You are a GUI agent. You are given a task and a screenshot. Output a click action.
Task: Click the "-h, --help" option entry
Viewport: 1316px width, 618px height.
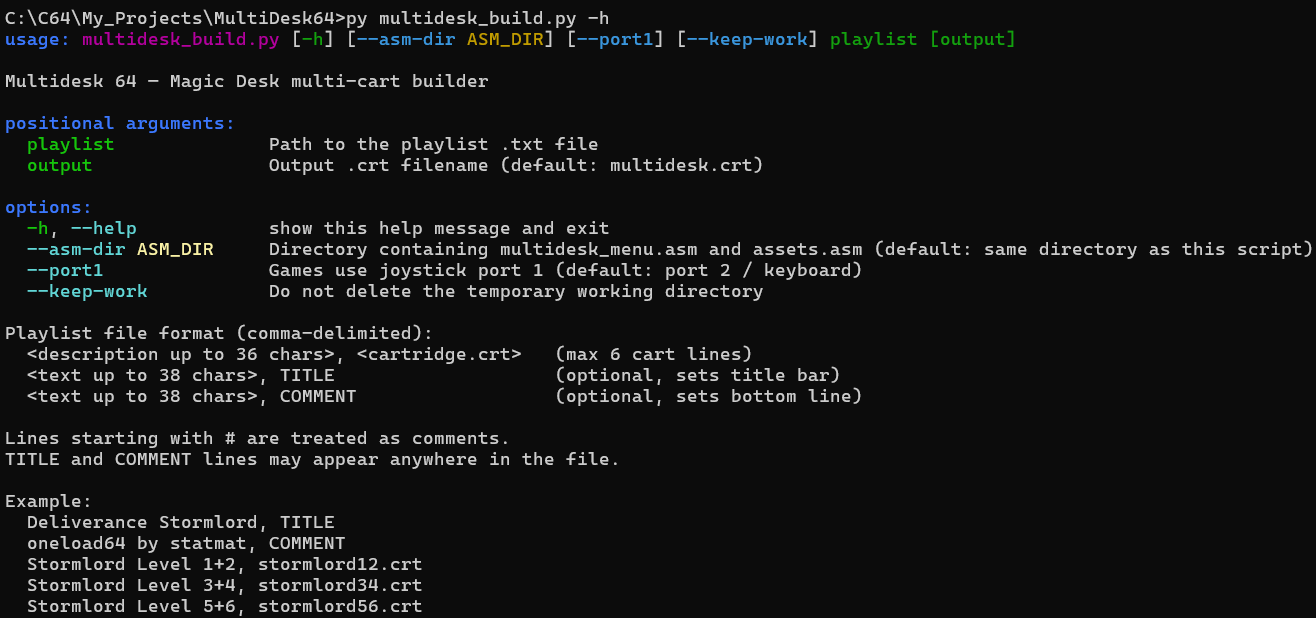click(x=81, y=228)
